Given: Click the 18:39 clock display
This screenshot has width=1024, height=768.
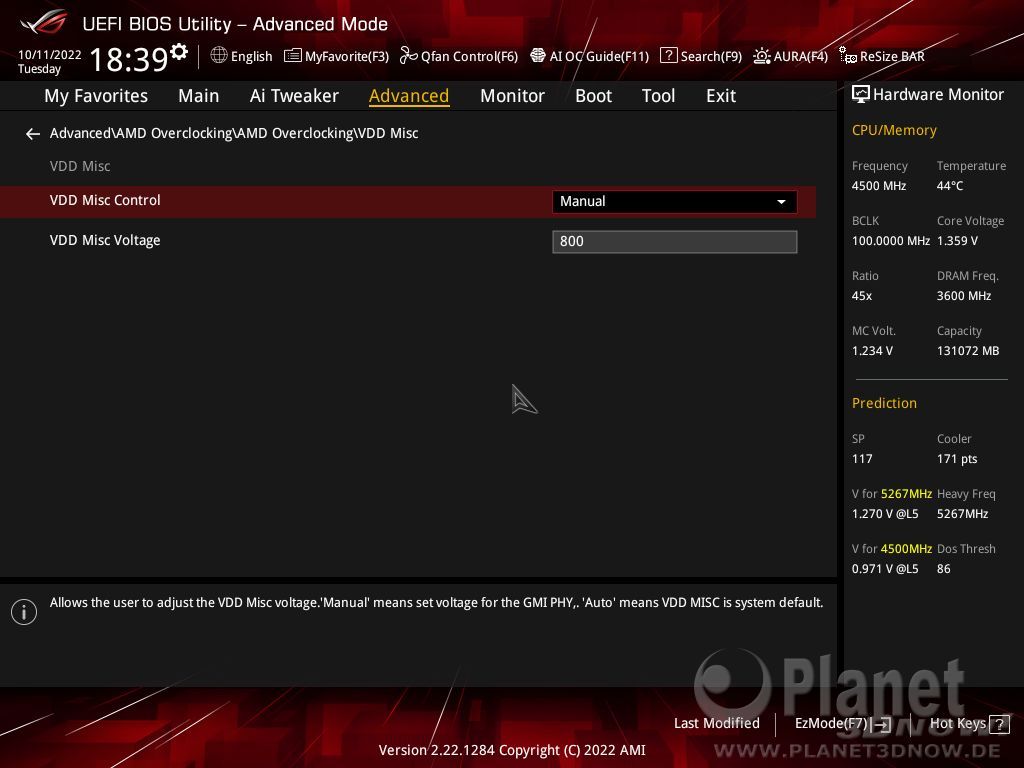Looking at the screenshot, I should (x=129, y=59).
